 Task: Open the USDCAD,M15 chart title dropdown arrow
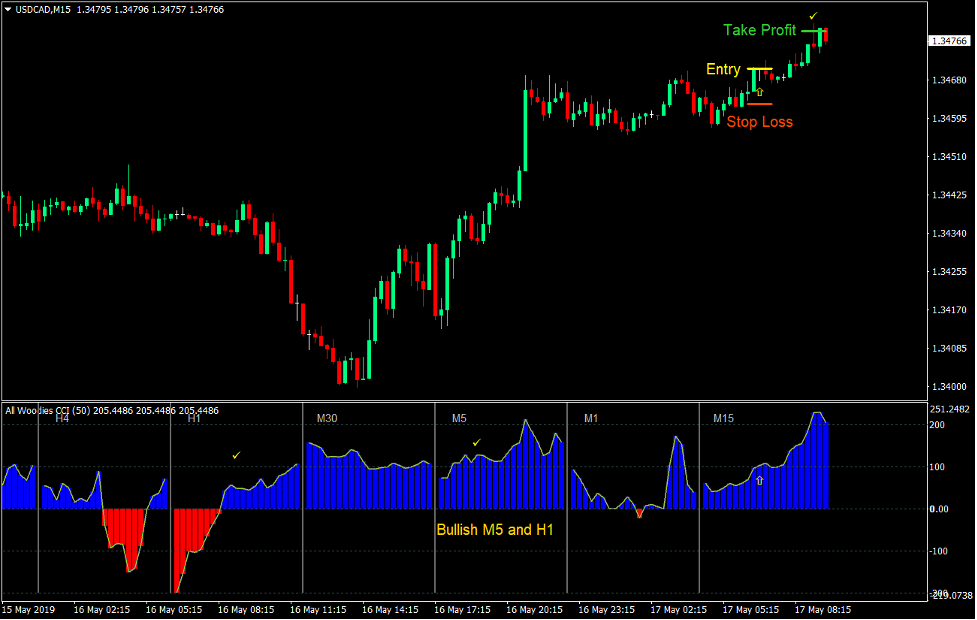click(x=9, y=10)
